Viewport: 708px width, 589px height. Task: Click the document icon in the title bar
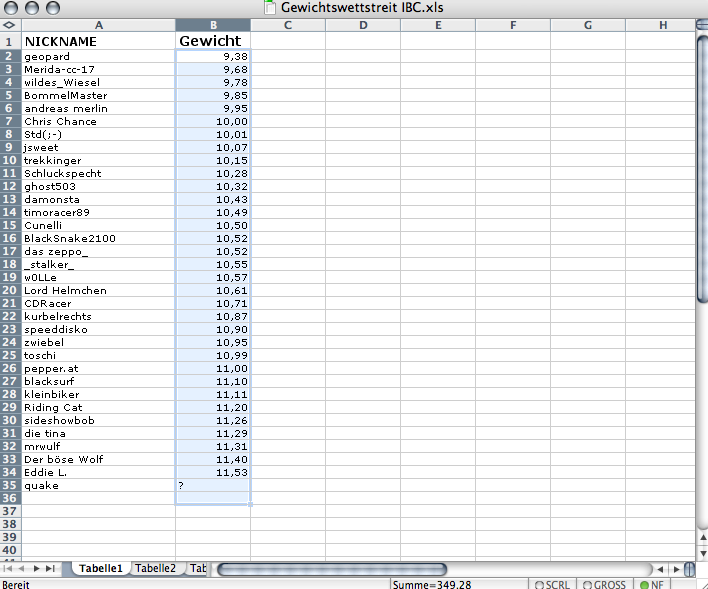tap(269, 8)
